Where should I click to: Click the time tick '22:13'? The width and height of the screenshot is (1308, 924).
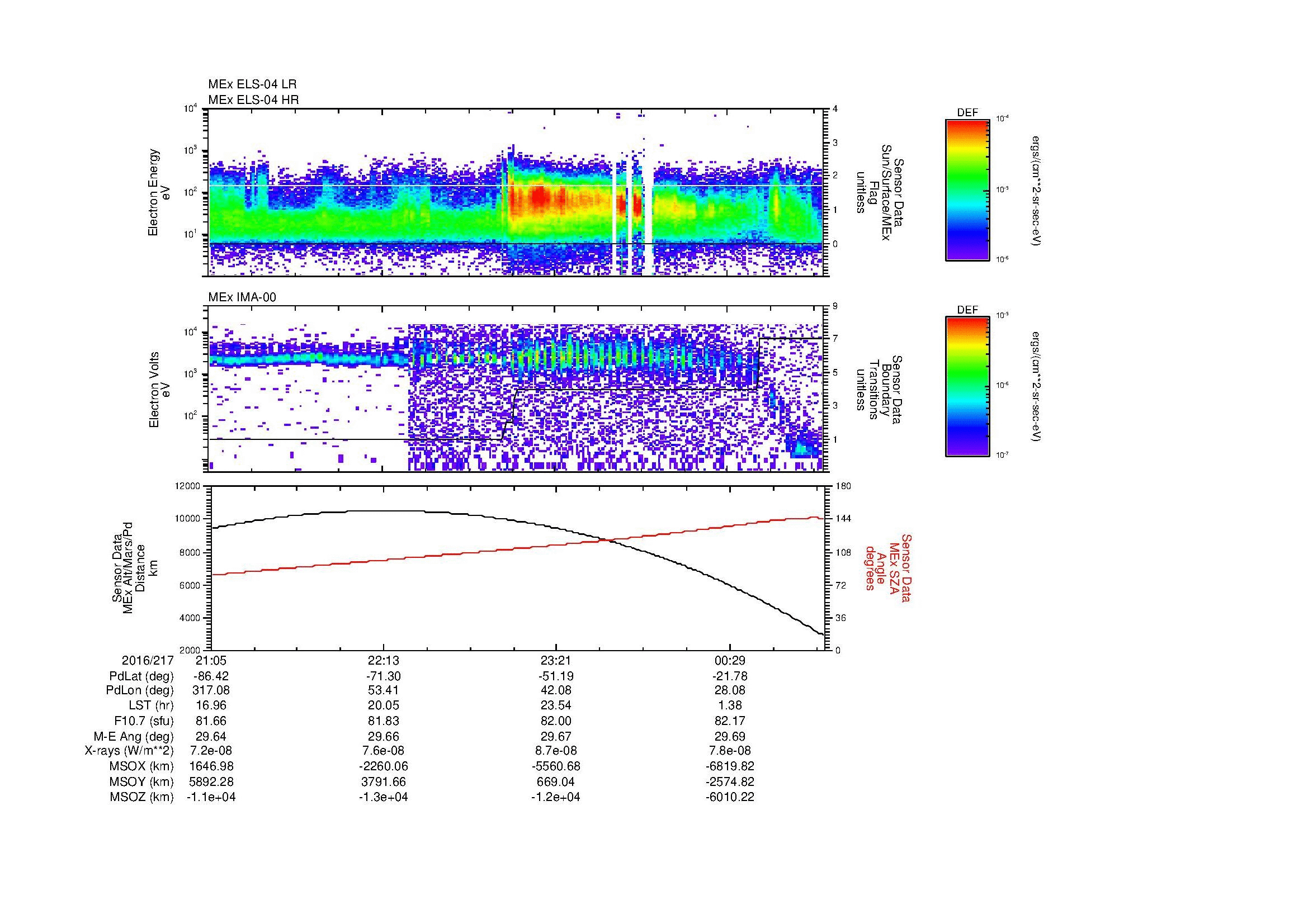[x=384, y=661]
